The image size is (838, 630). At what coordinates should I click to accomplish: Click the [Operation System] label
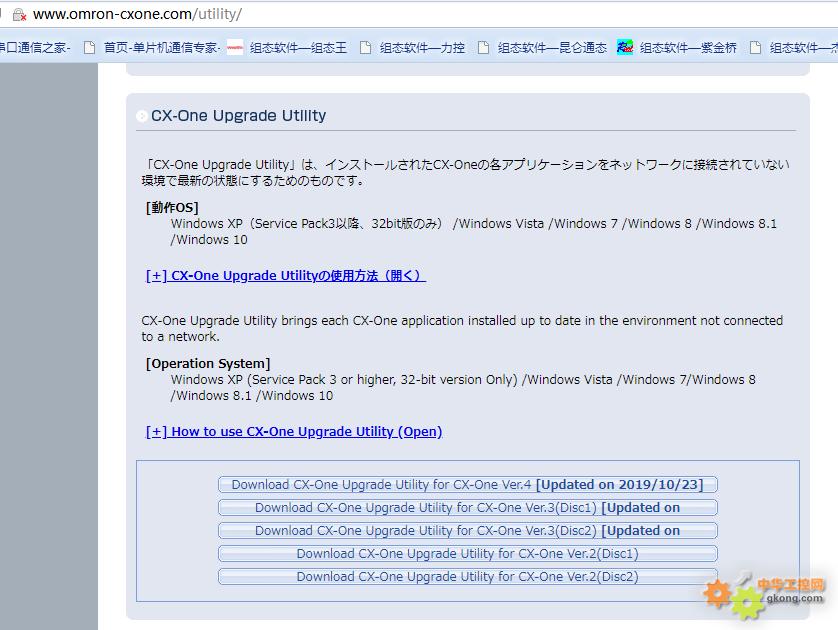pos(208,364)
